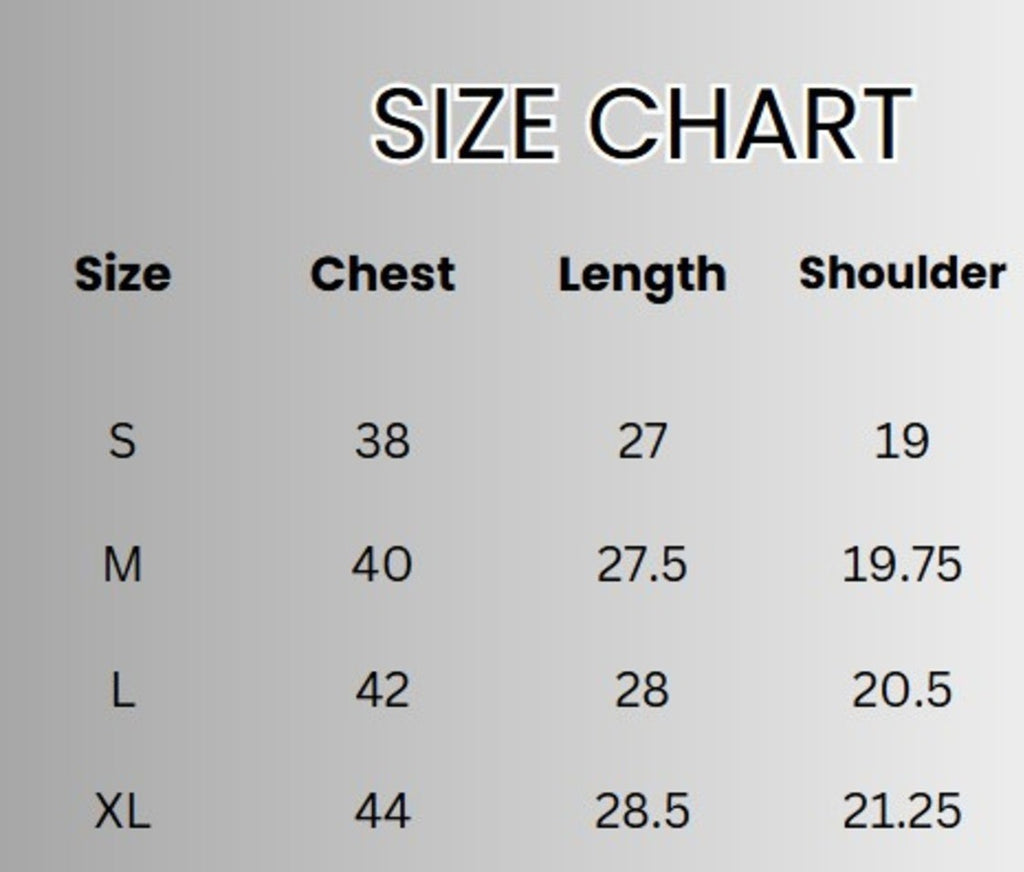This screenshot has height=872, width=1024.
Task: Click the Chest column header
Action: [x=382, y=274]
